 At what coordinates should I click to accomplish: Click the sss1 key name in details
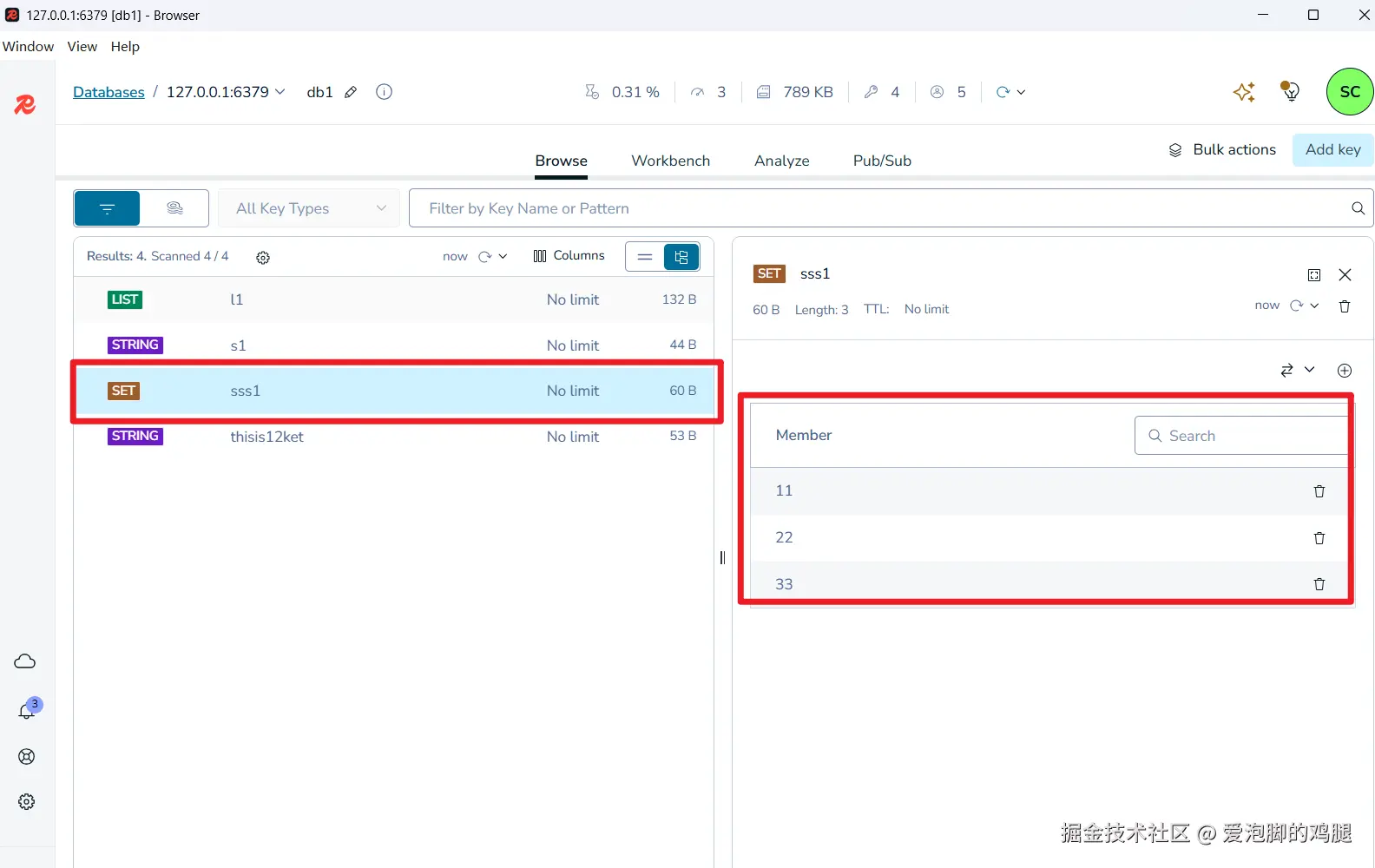pos(815,274)
